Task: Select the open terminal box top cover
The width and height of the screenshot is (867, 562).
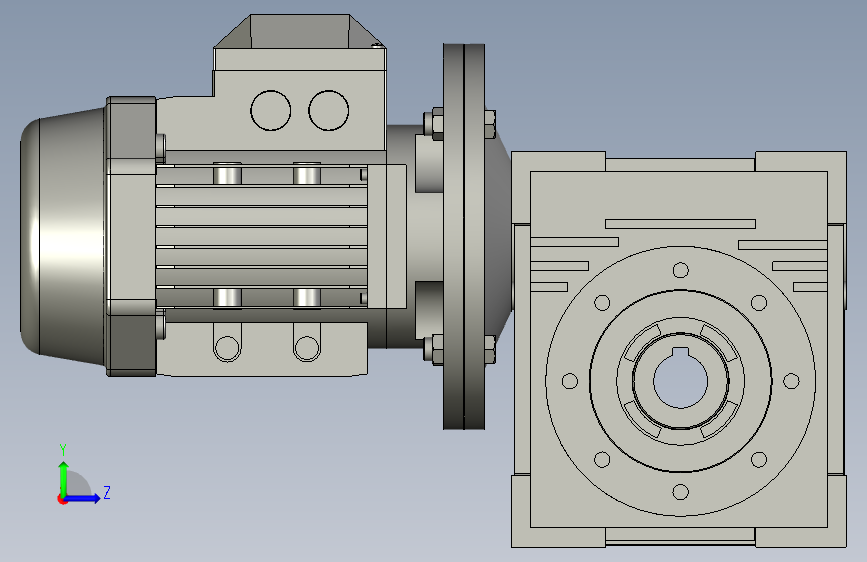Action: [300, 32]
